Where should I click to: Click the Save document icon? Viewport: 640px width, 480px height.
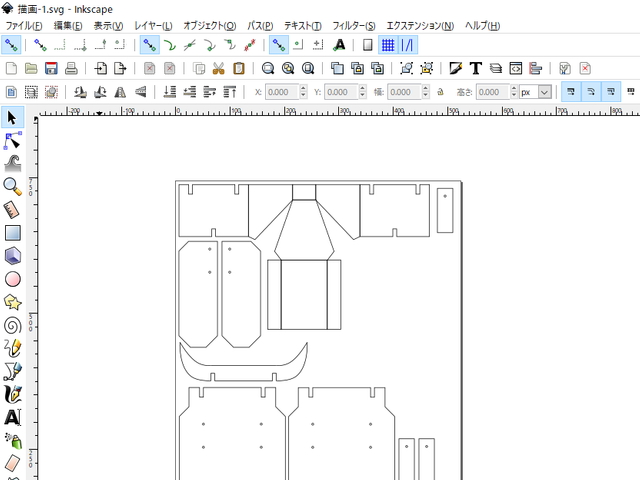tap(50, 68)
